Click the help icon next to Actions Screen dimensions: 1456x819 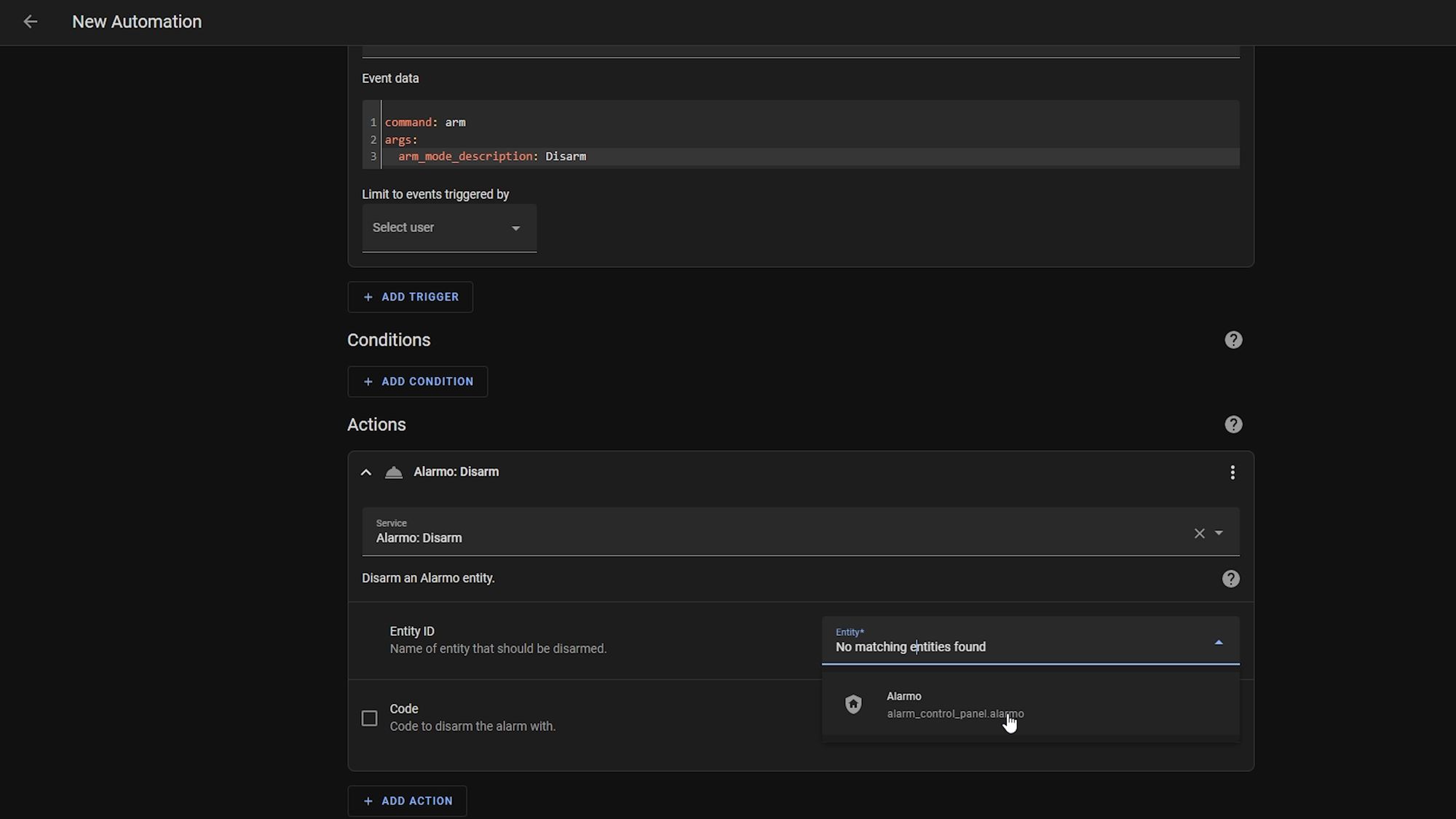pyautogui.click(x=1233, y=425)
